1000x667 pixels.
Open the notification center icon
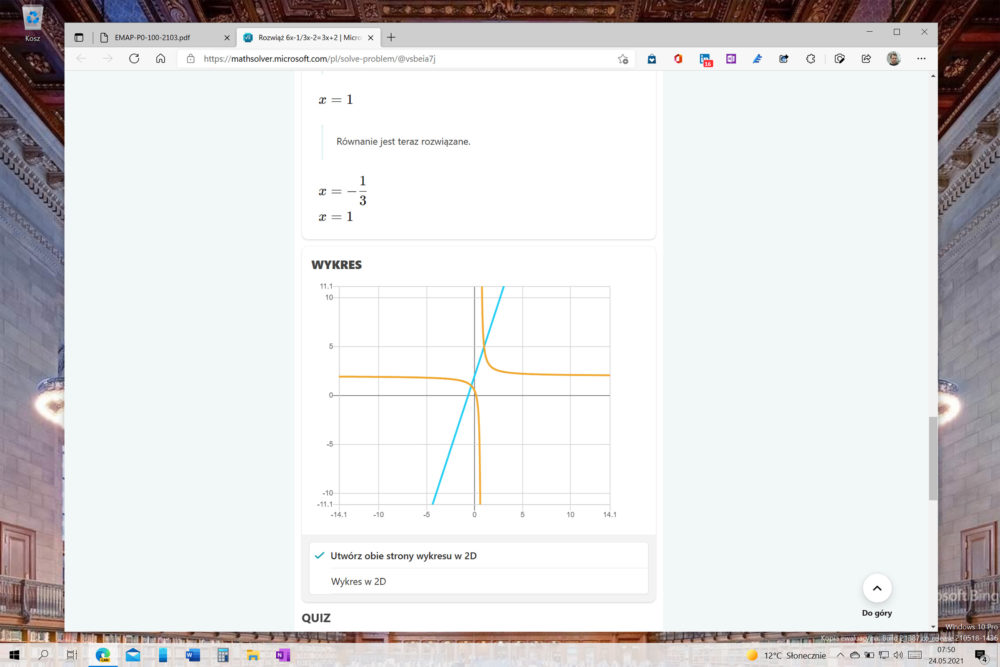click(982, 656)
